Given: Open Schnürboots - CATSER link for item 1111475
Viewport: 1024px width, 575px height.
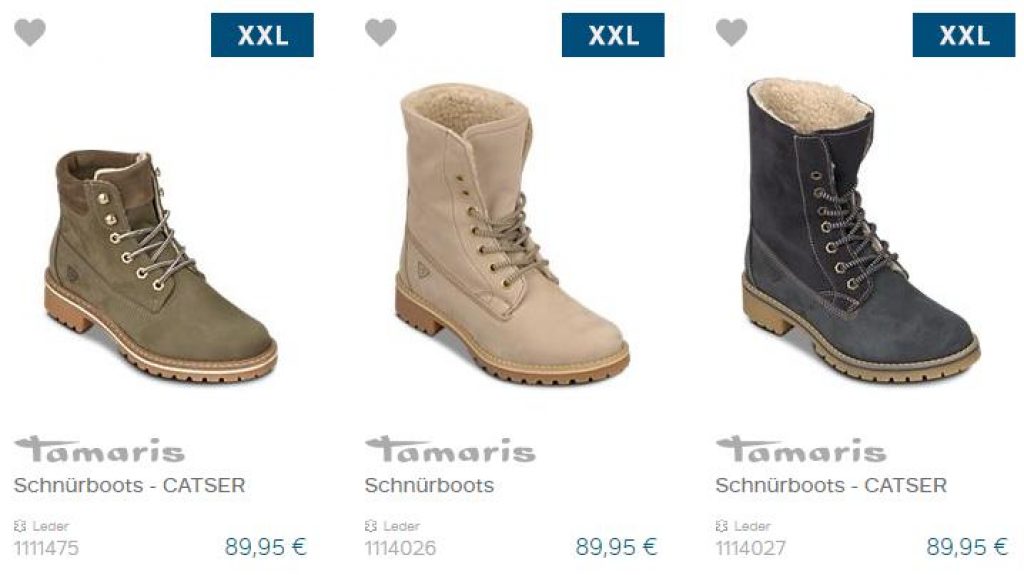Looking at the screenshot, I should point(129,485).
